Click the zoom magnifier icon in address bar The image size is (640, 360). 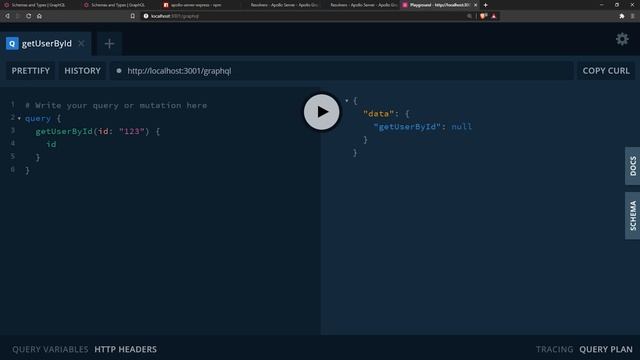point(469,16)
